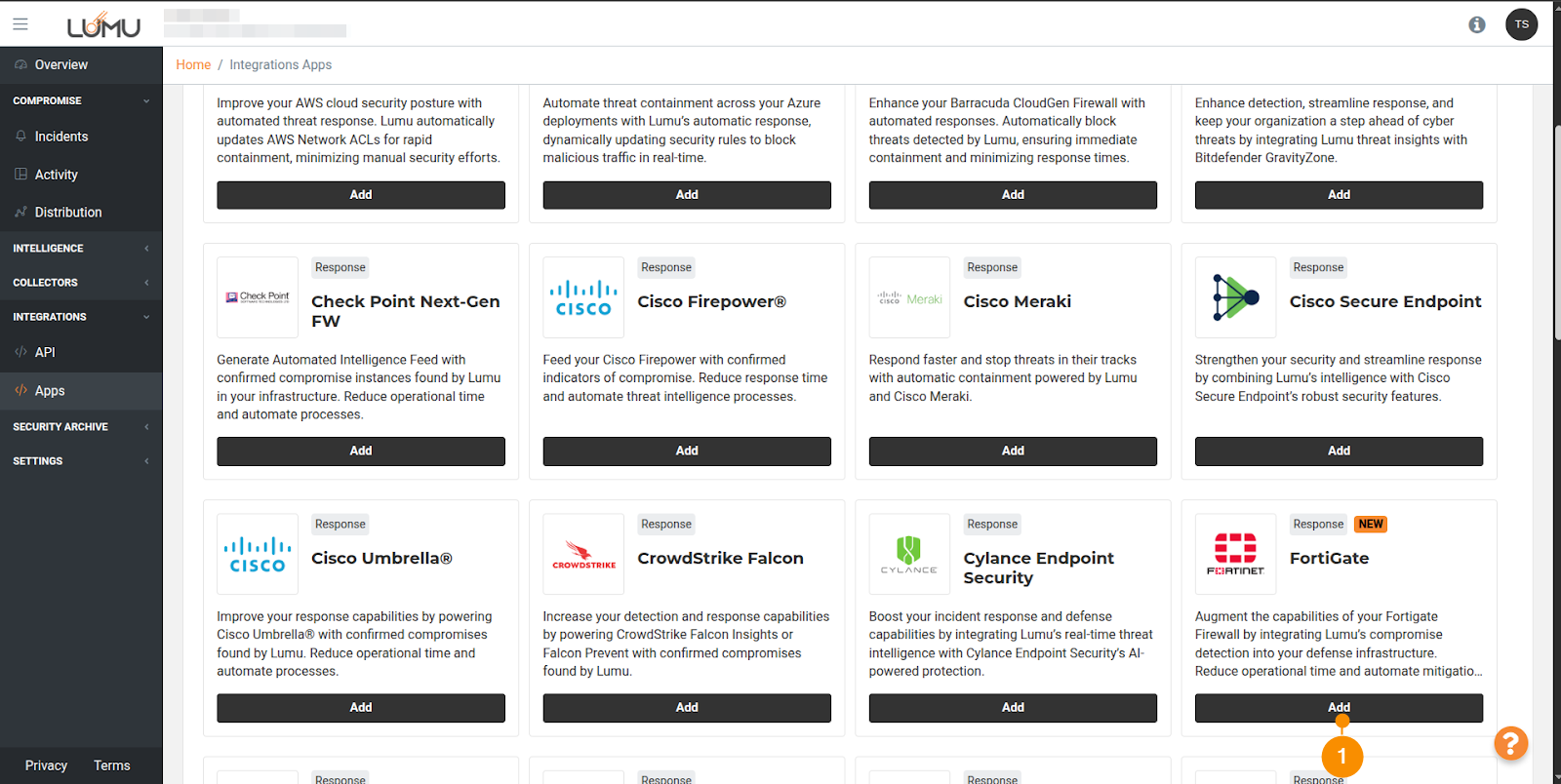1561x784 pixels.
Task: Click the Fortinet FortiGate logo
Action: coord(1235,554)
